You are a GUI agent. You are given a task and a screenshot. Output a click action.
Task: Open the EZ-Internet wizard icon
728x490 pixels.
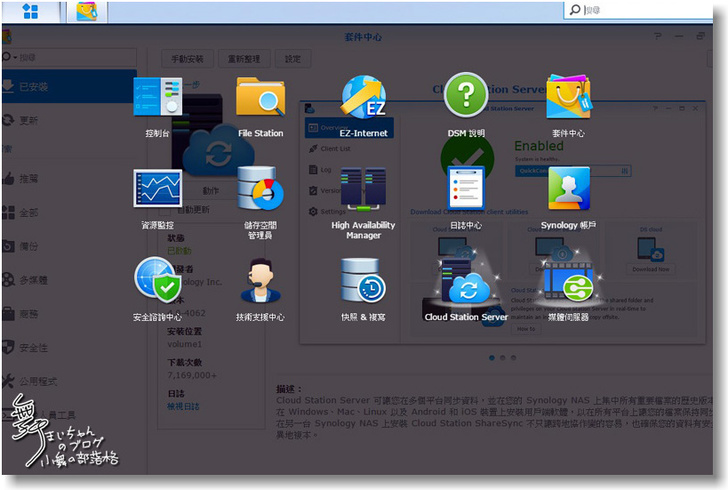(363, 98)
